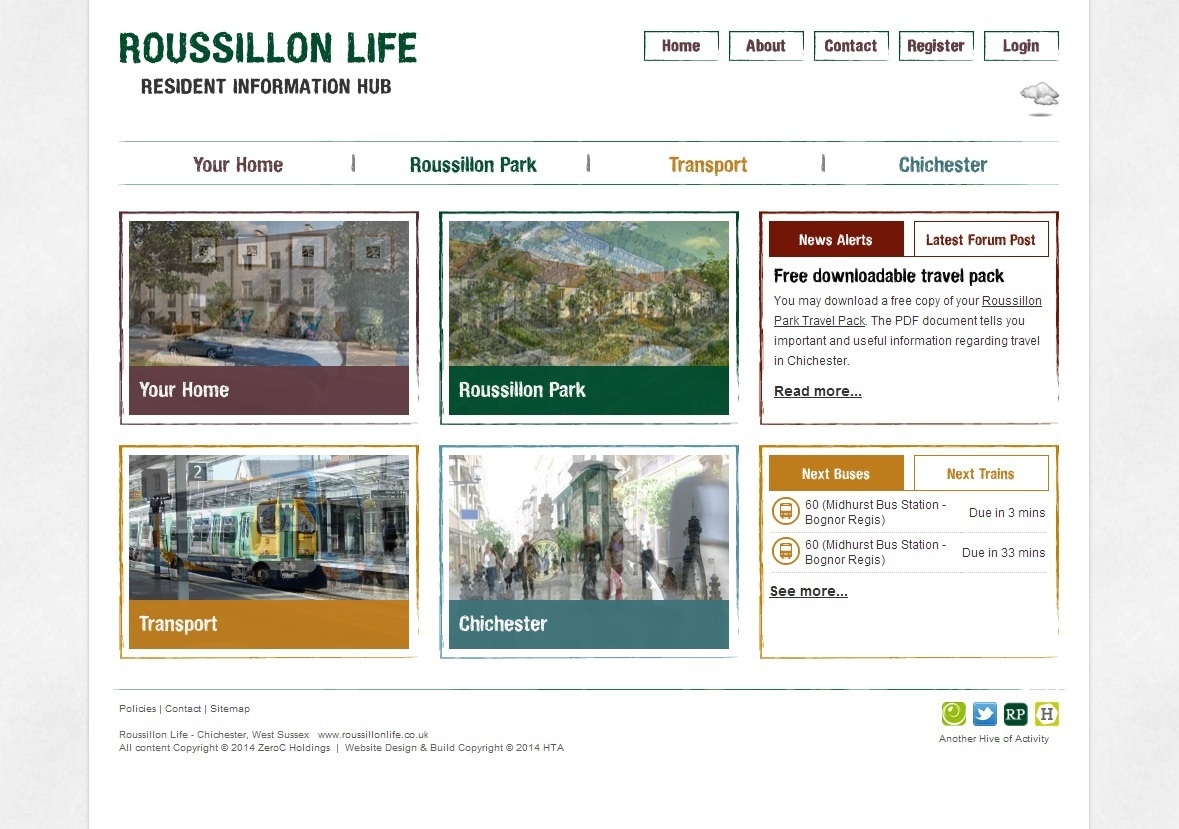
Task: Switch to the Next Trains tab
Action: [980, 474]
